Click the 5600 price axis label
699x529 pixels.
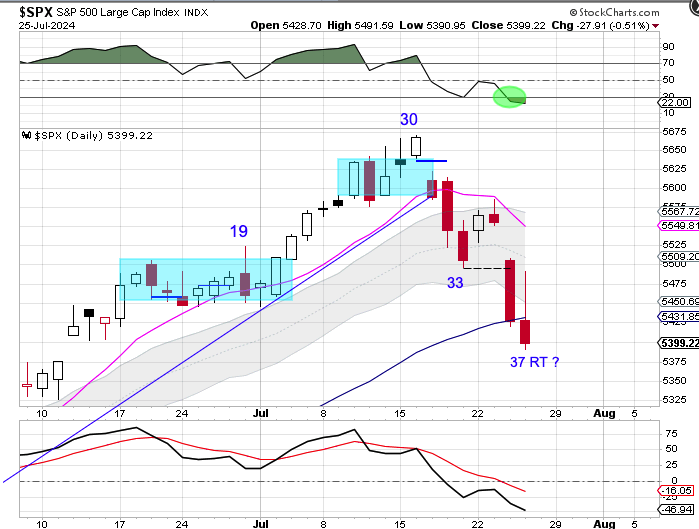pyautogui.click(x=674, y=188)
